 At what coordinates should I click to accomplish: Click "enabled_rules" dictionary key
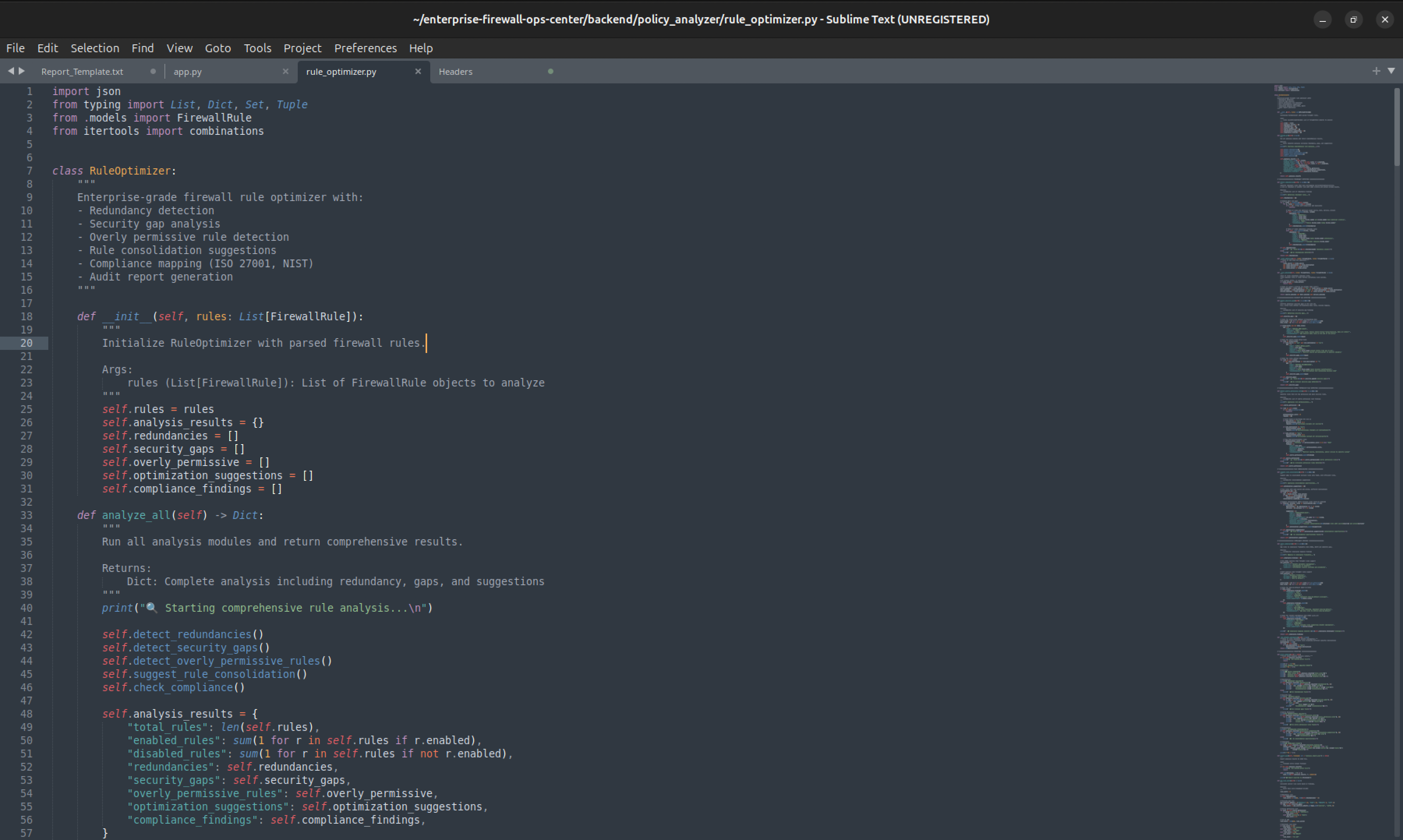pyautogui.click(x=174, y=740)
